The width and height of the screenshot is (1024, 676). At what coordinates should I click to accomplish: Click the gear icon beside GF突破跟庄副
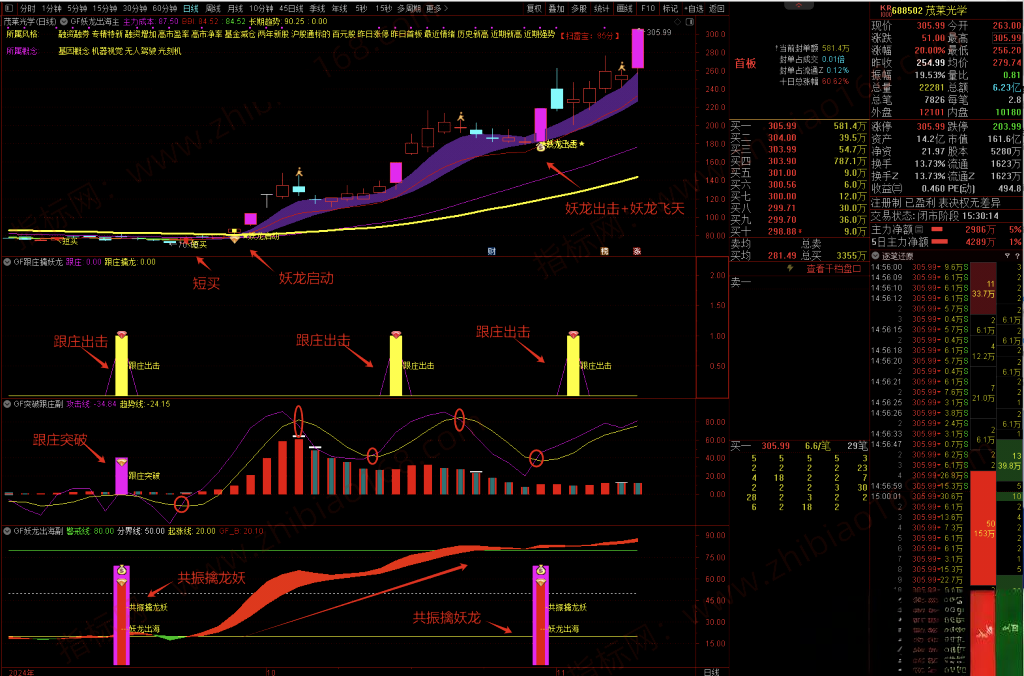pos(5,404)
